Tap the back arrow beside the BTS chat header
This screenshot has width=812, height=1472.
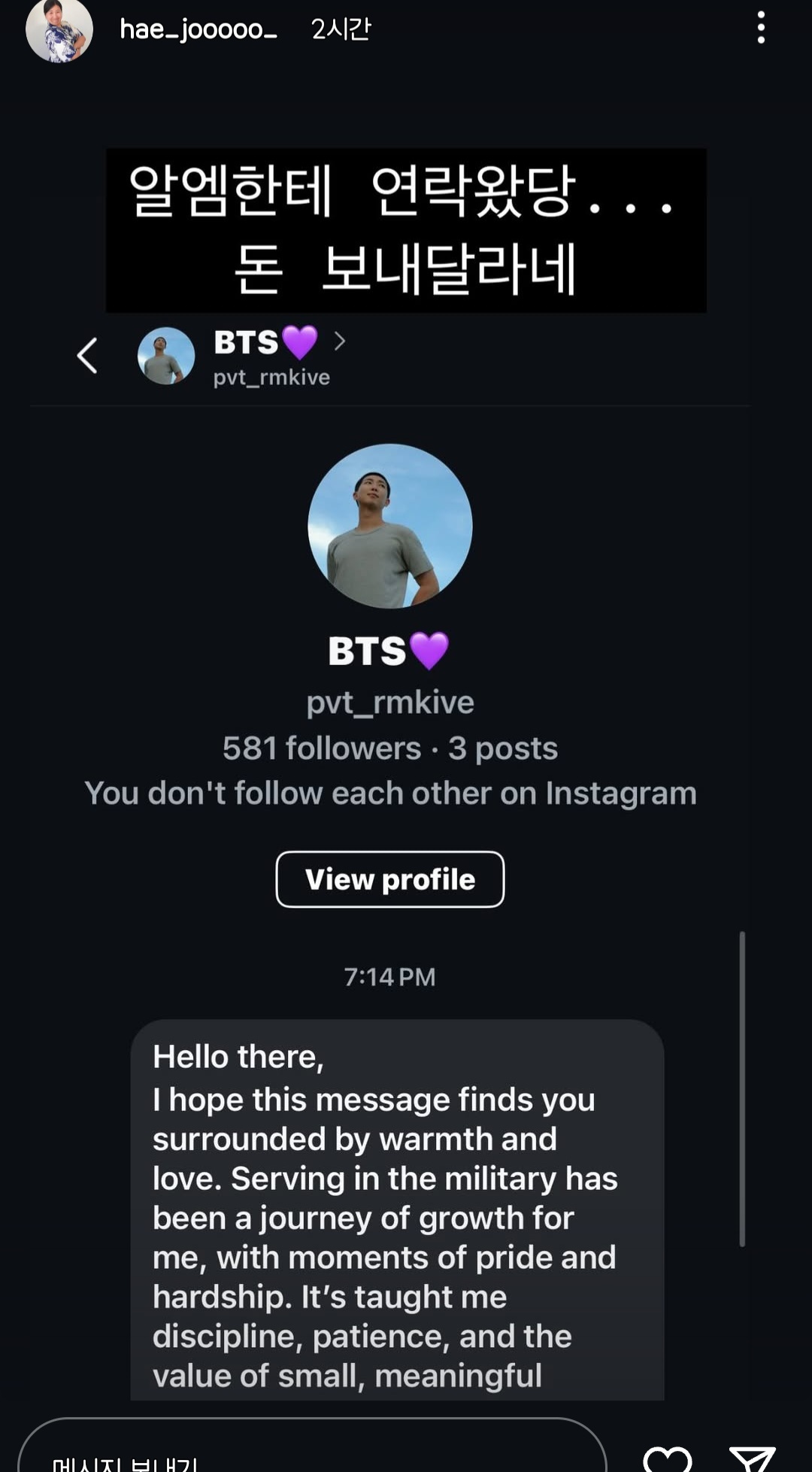(x=87, y=356)
